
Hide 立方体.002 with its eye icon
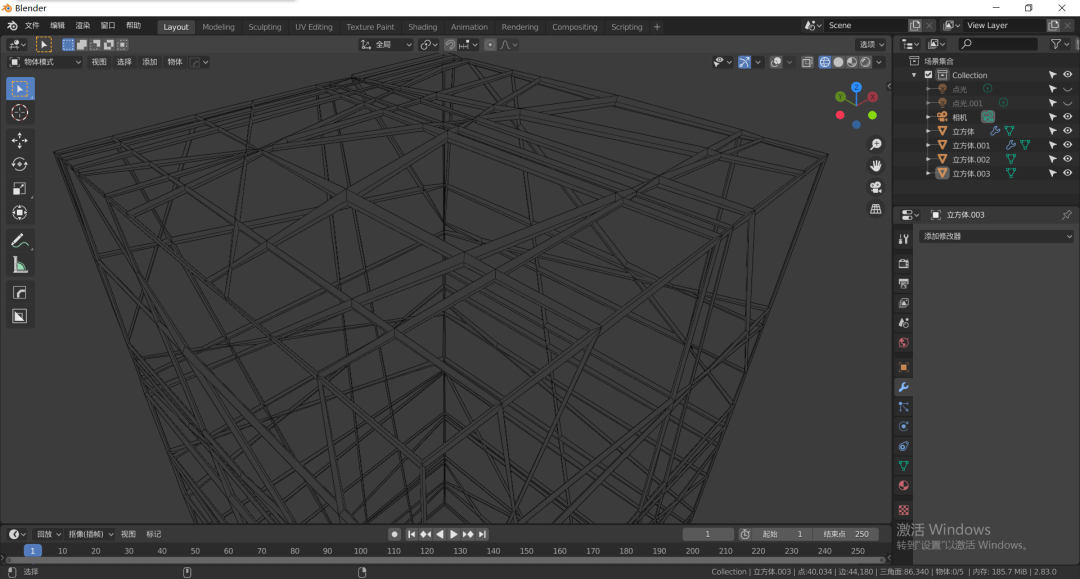click(x=1068, y=159)
